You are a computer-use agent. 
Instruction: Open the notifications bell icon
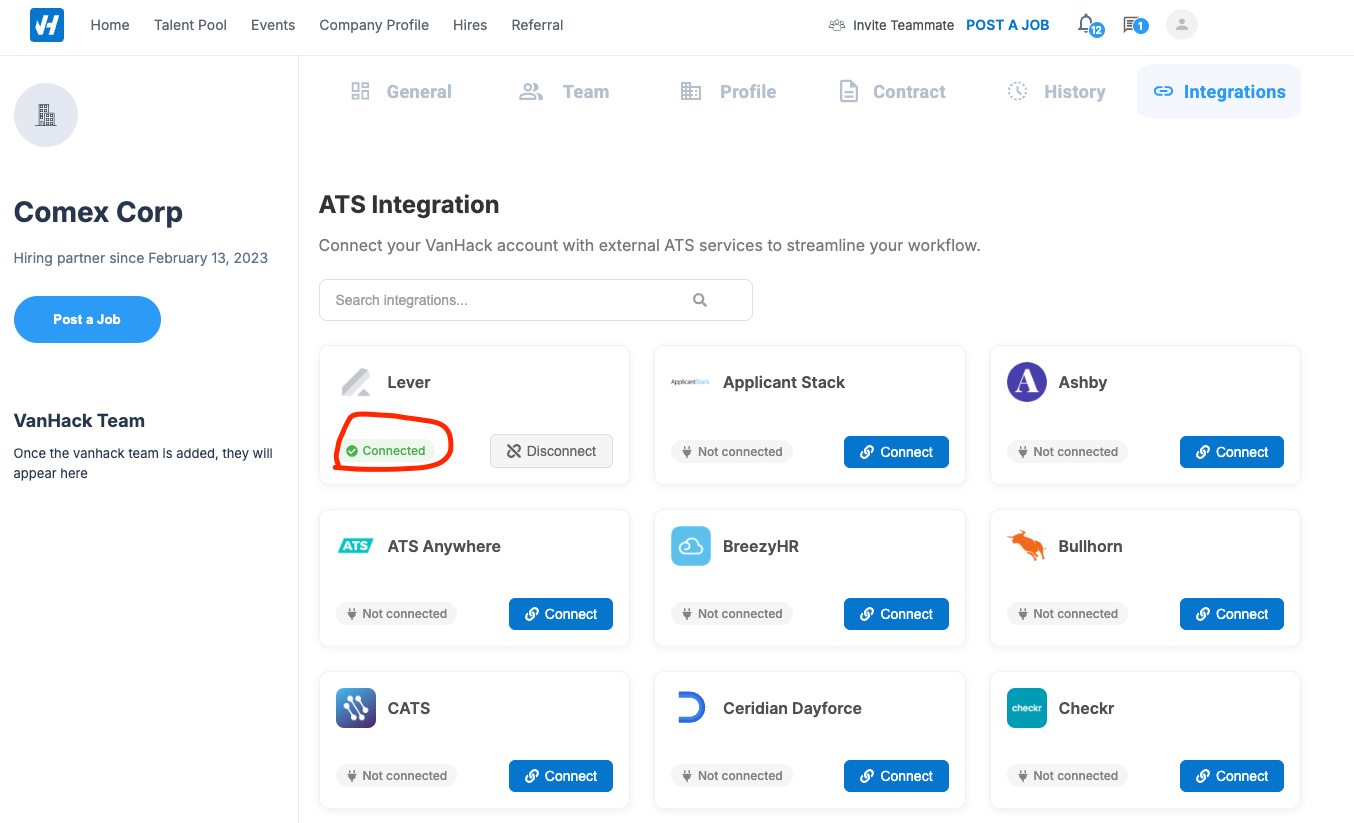click(1087, 24)
